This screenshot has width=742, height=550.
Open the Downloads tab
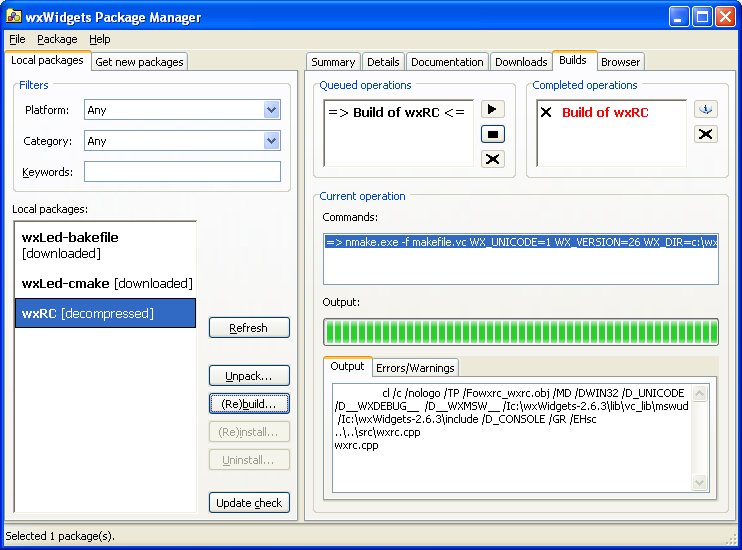[521, 62]
